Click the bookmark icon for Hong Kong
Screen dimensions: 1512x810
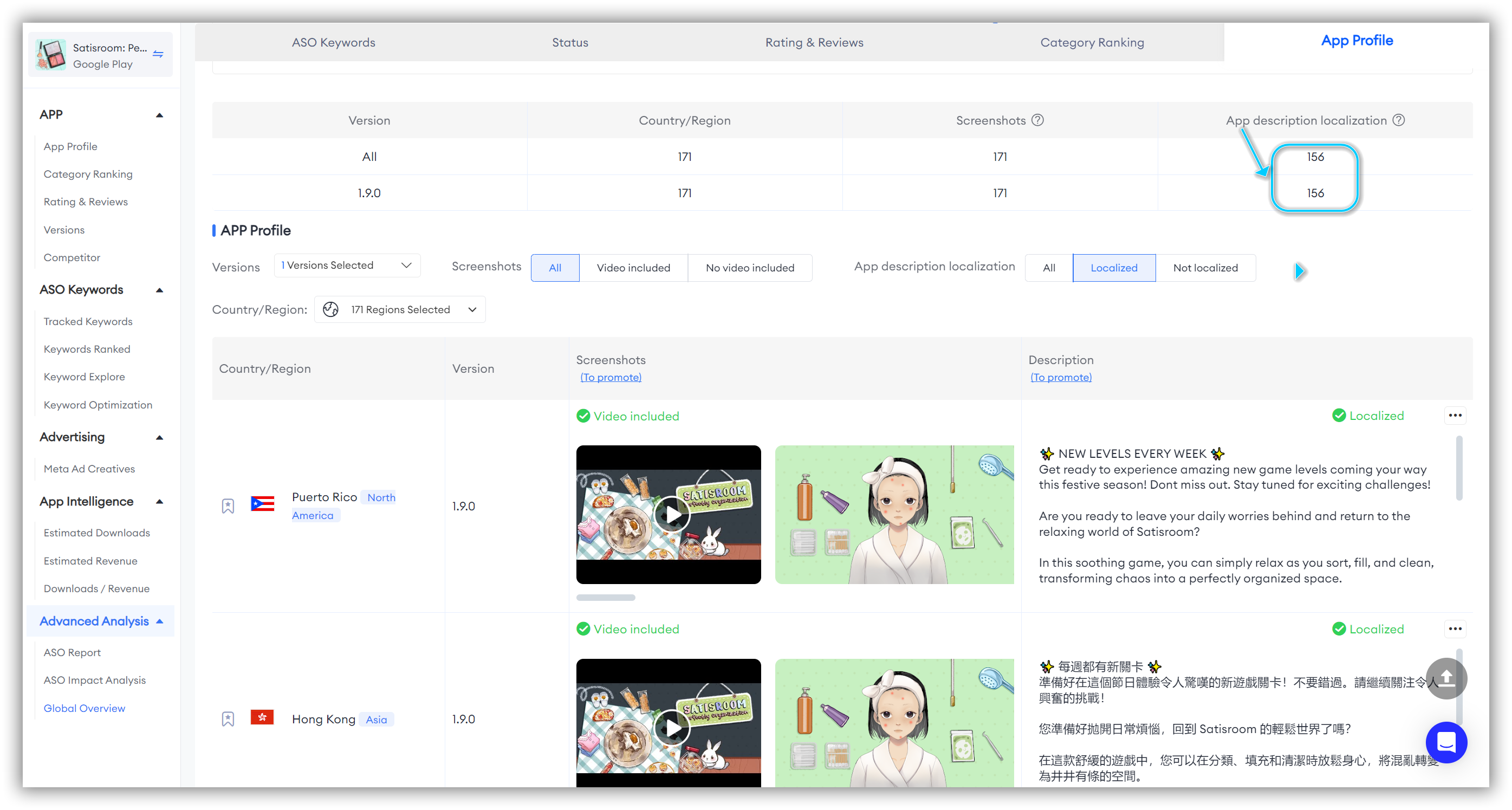228,718
